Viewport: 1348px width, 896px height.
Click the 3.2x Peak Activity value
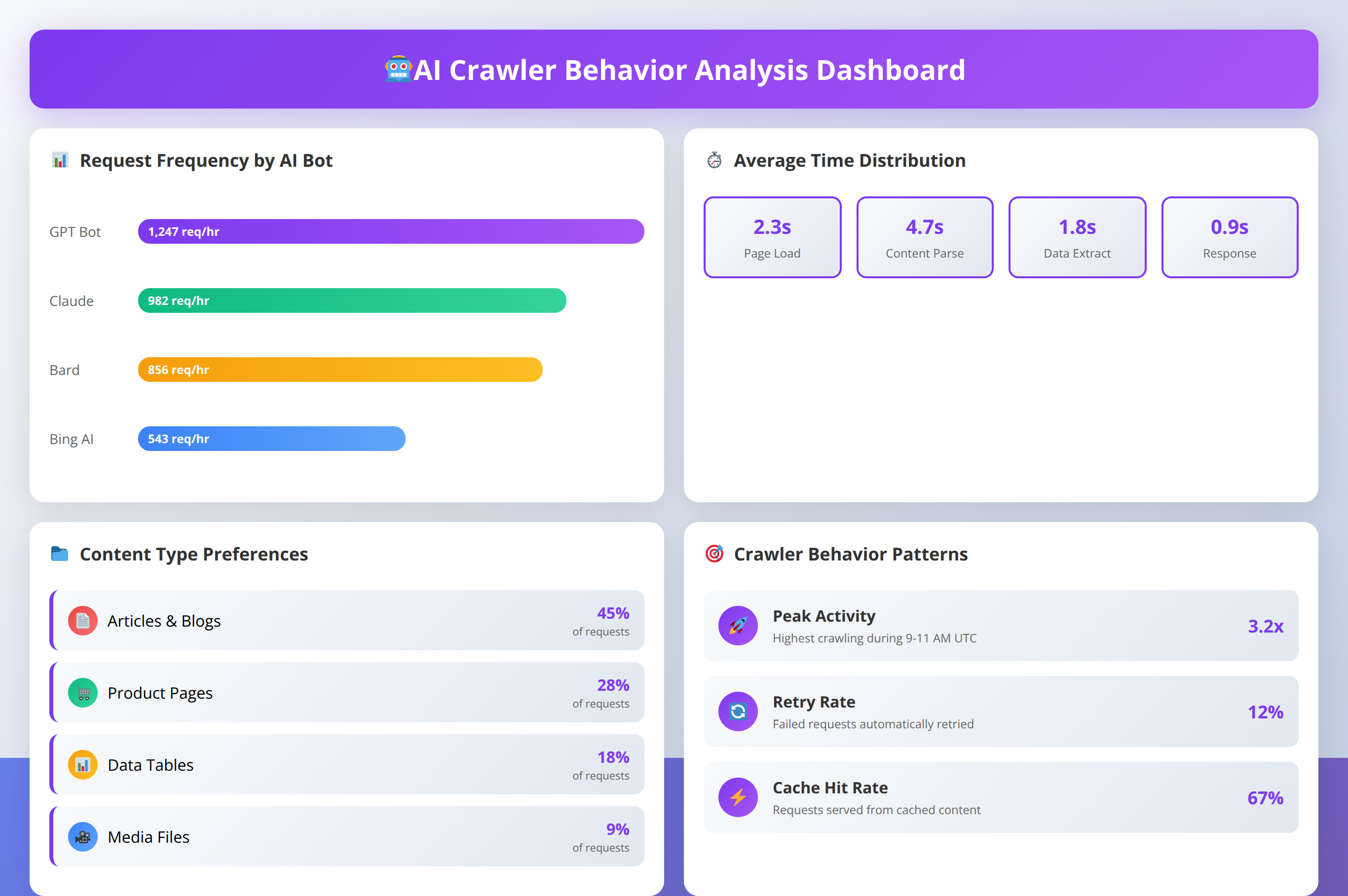[1266, 626]
